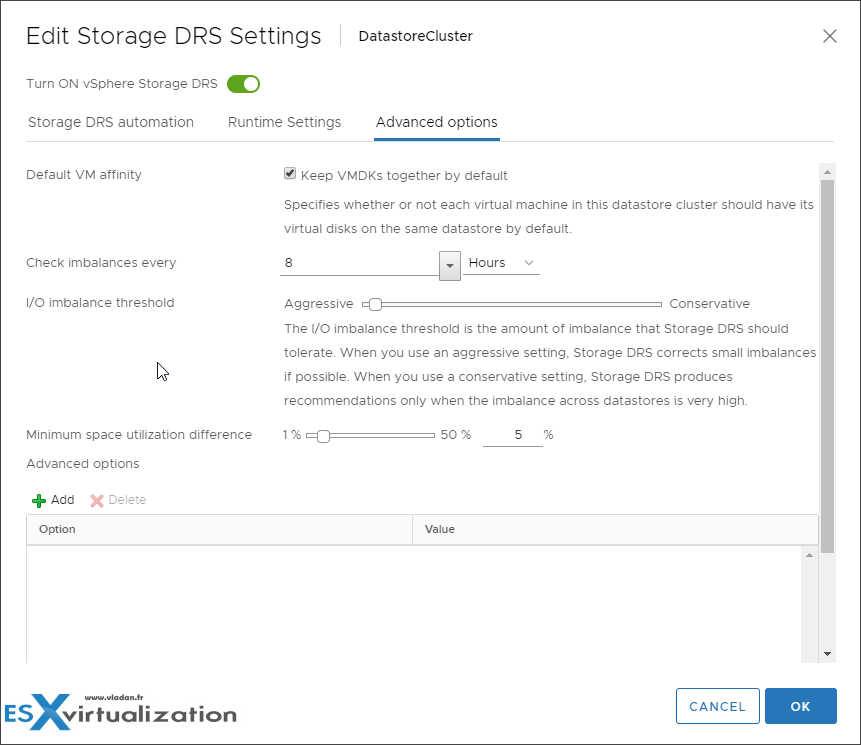The image size is (861, 745).
Task: Click the I/O imbalance threshold slider handle
Action: pyautogui.click(x=374, y=303)
